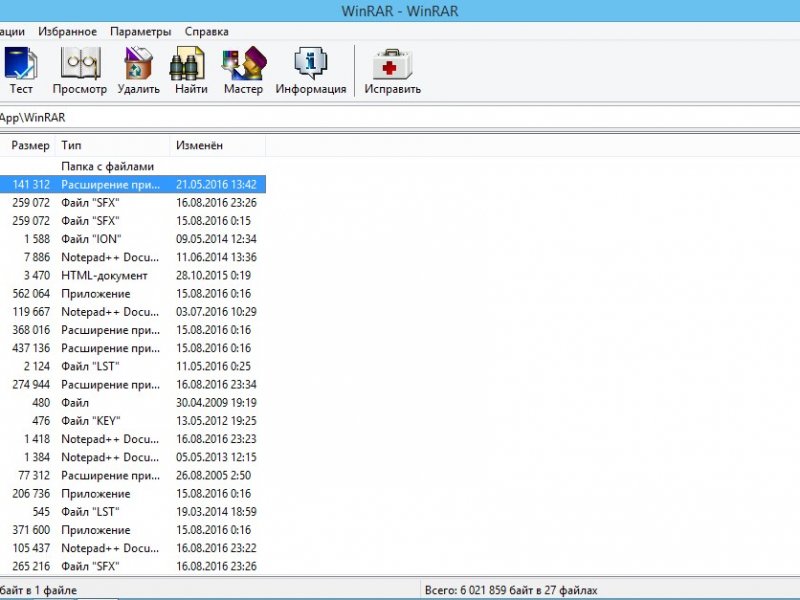Screen dimensions: 800x600
Task: Select the Файл "KEY" row
Action: (x=133, y=421)
